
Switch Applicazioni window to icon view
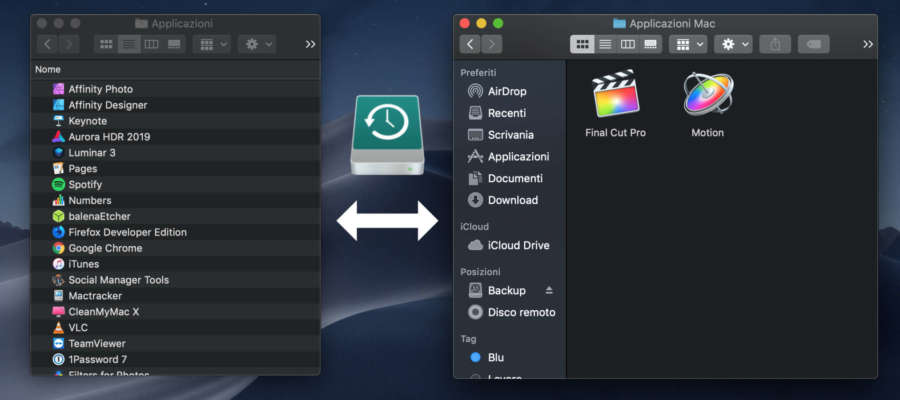[106, 44]
